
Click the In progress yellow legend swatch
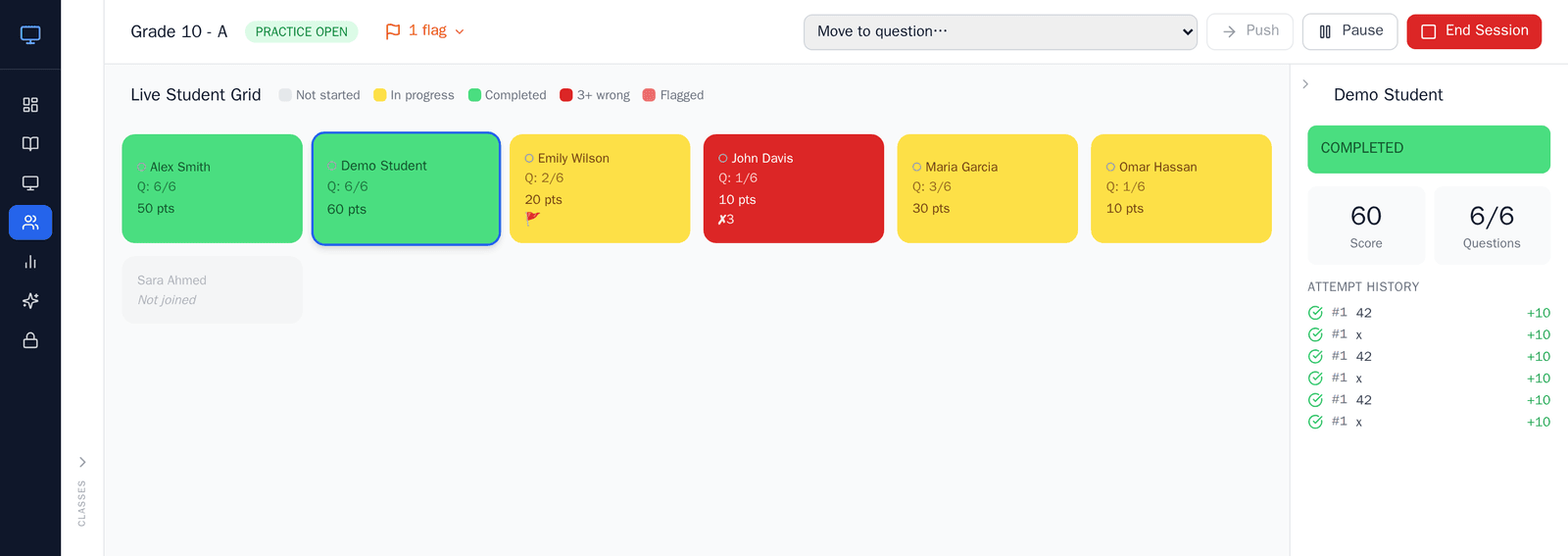coord(380,95)
